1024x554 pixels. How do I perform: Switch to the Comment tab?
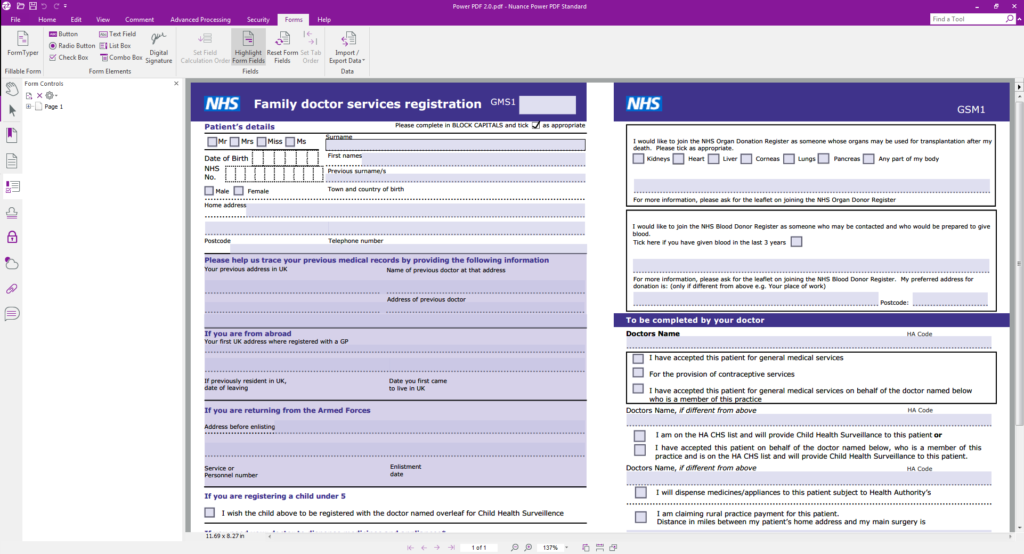point(139,20)
